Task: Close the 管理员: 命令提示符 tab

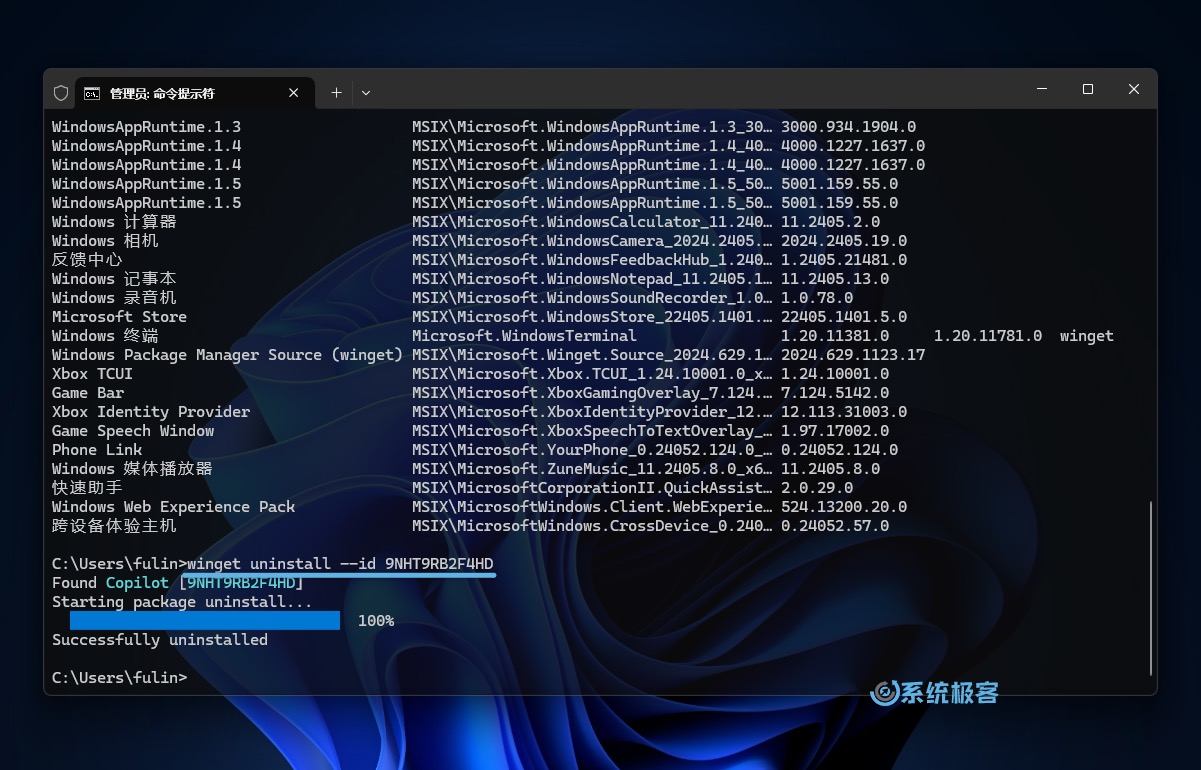Action: 294,92
